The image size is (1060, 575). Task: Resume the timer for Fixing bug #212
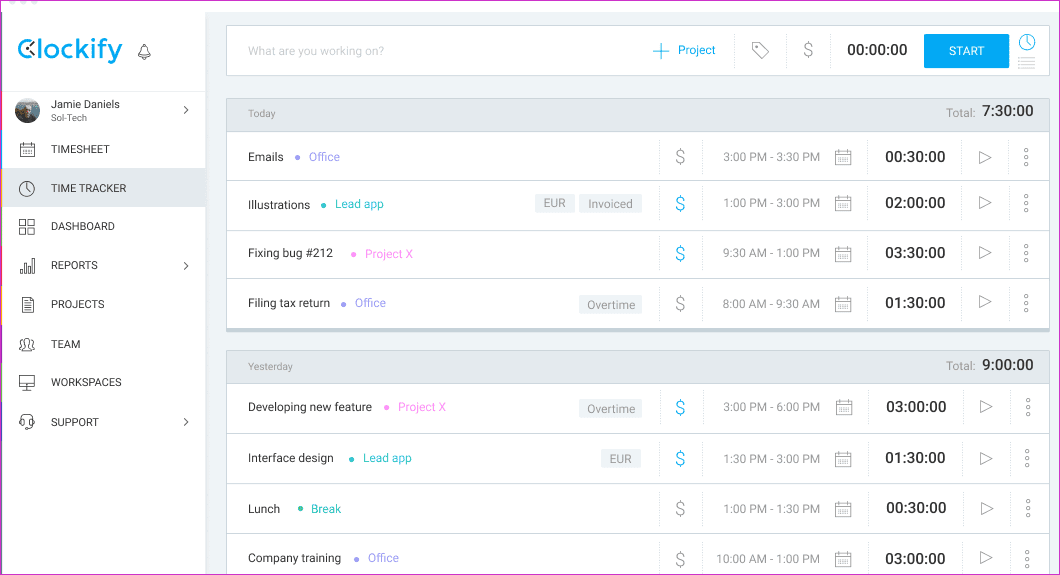click(x=985, y=253)
